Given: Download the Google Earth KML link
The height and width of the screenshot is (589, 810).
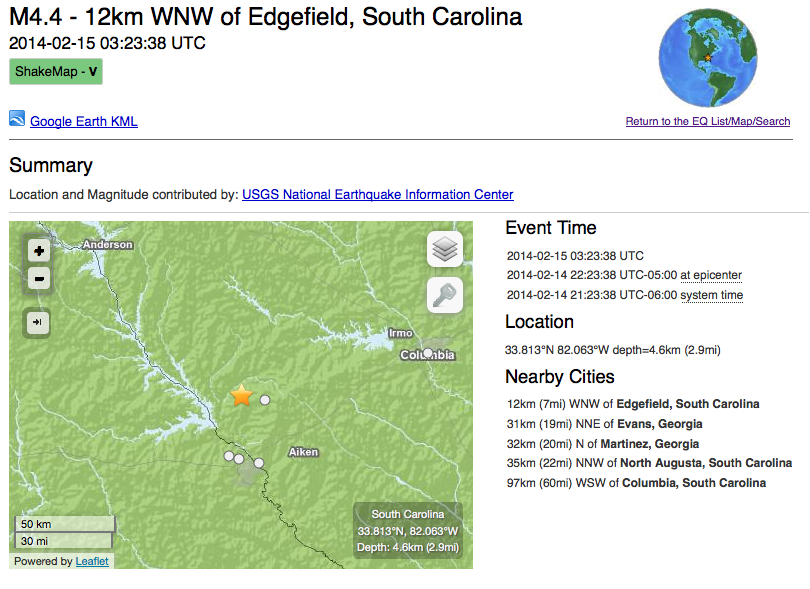Looking at the screenshot, I should tap(84, 122).
